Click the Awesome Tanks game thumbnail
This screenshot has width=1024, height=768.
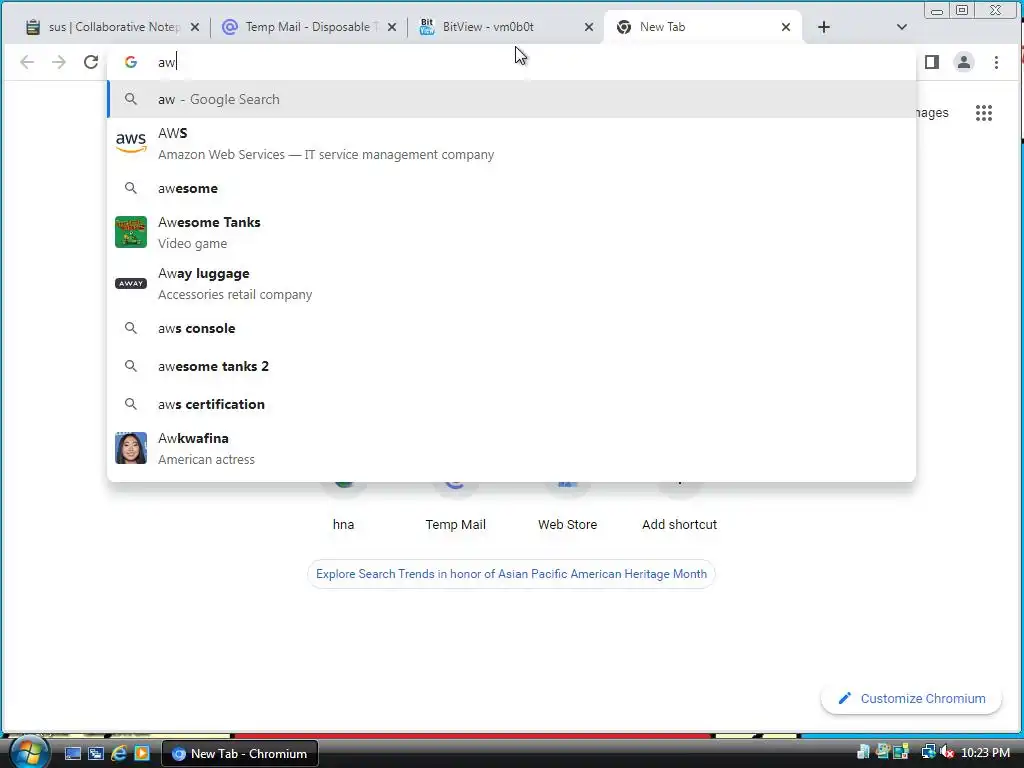click(131, 232)
